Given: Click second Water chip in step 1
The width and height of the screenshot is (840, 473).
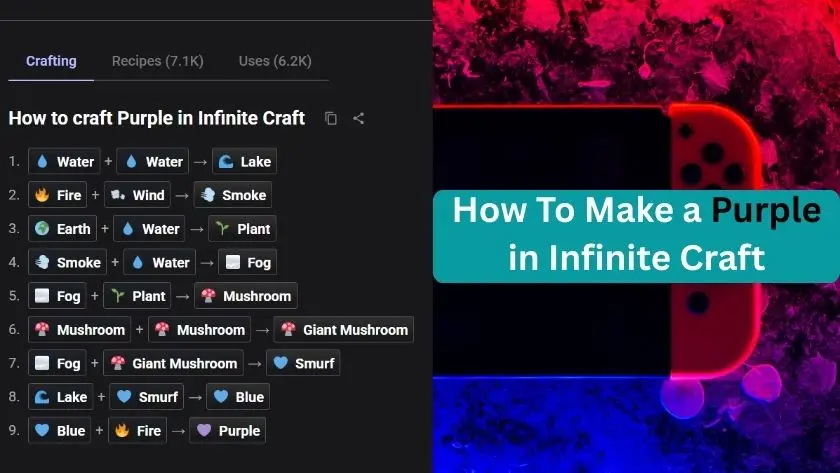Looking at the screenshot, I should click(x=153, y=161).
